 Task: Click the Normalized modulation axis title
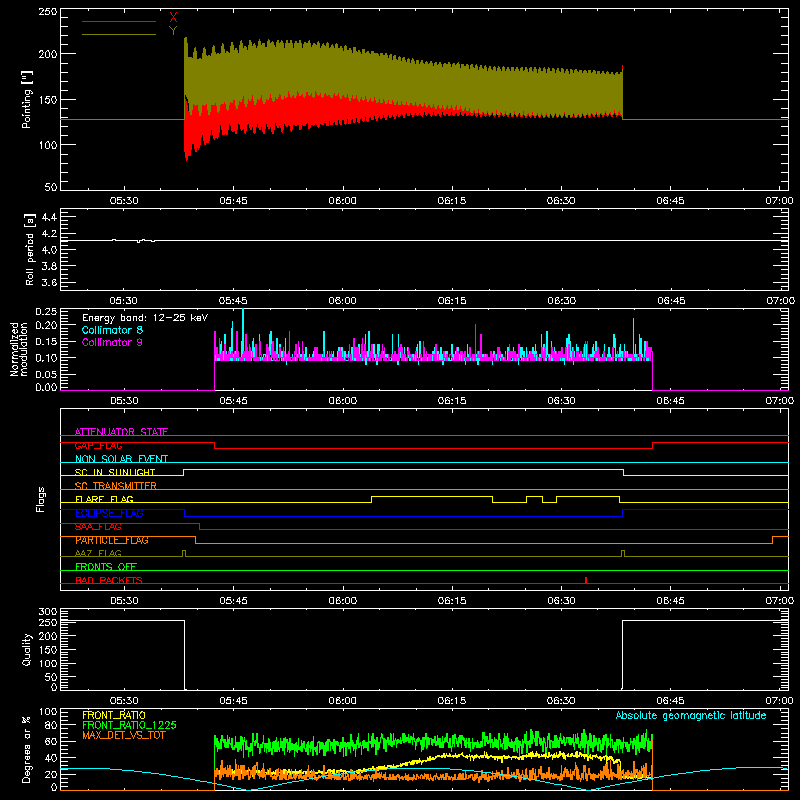click(19, 349)
